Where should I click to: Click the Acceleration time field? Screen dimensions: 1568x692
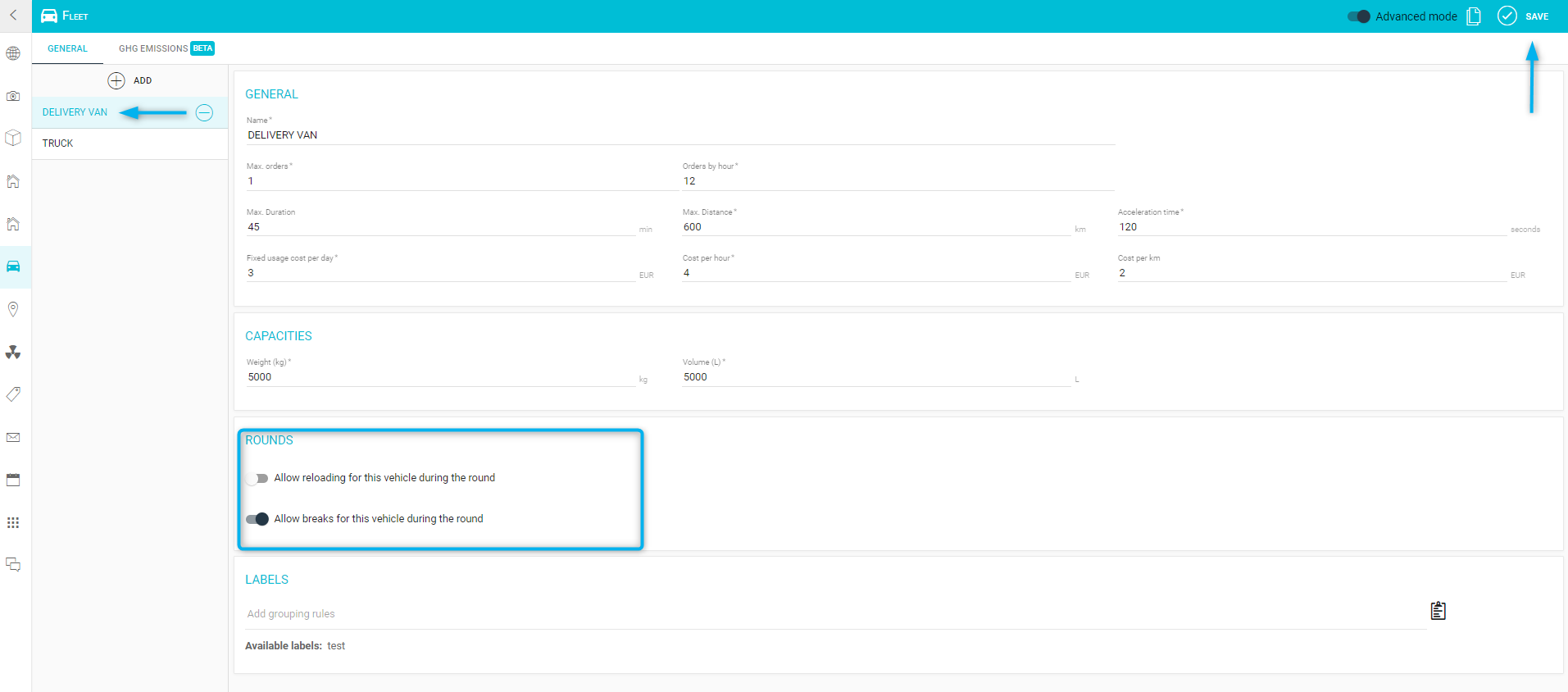click(1311, 227)
